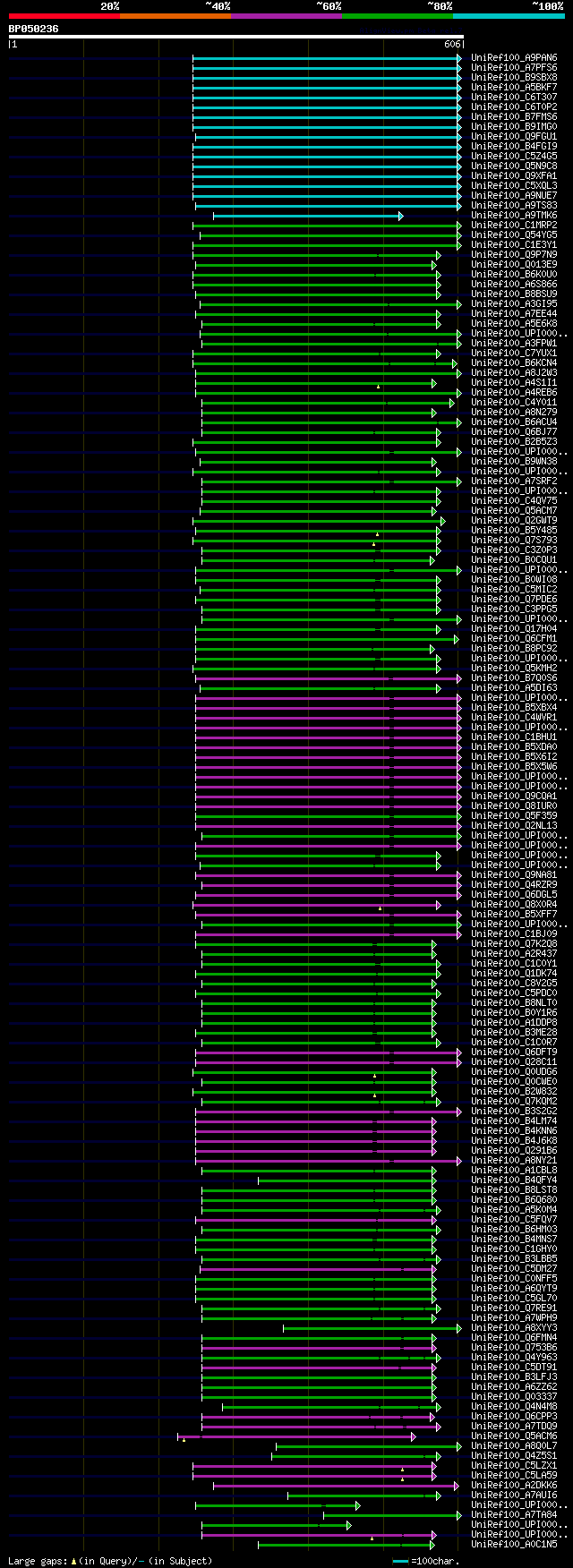
Task: Open hit UniRef100_A8J2W3
Action: 514,372
